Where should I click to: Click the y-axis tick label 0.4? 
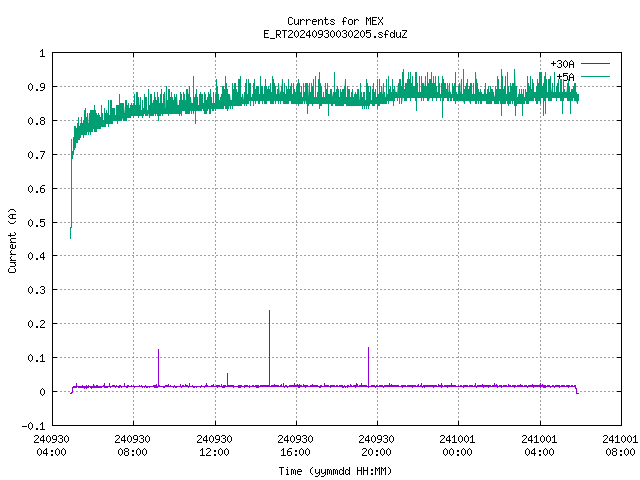tap(36, 256)
